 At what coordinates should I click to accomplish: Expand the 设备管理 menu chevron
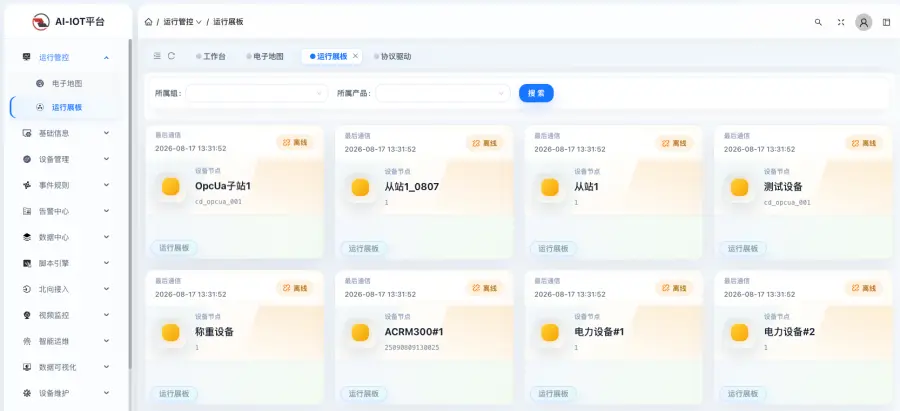click(106, 159)
